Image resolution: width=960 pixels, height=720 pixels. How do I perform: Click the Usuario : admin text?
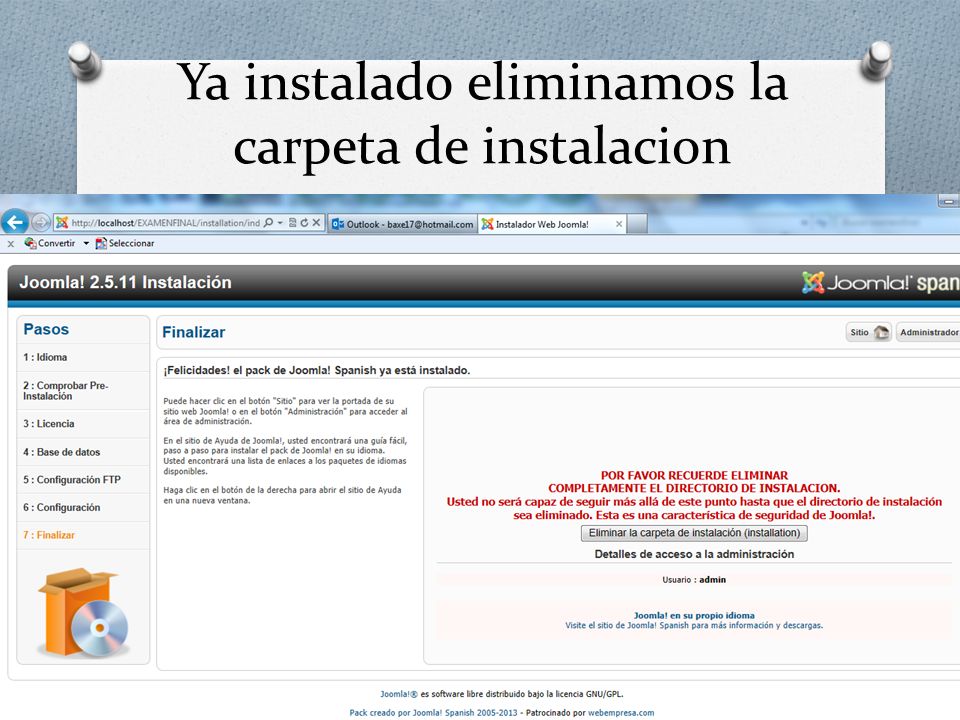(694, 579)
